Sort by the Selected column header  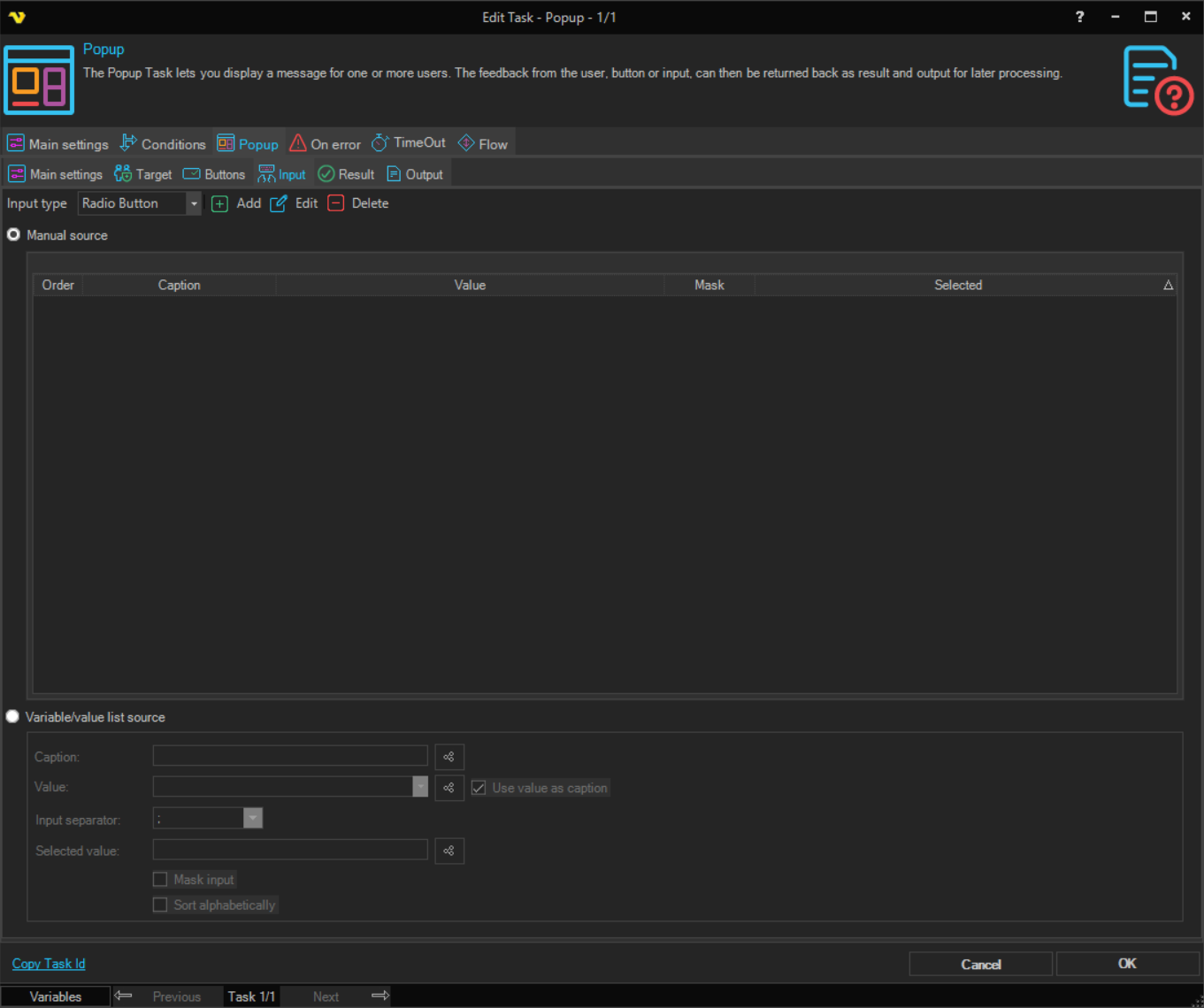958,285
